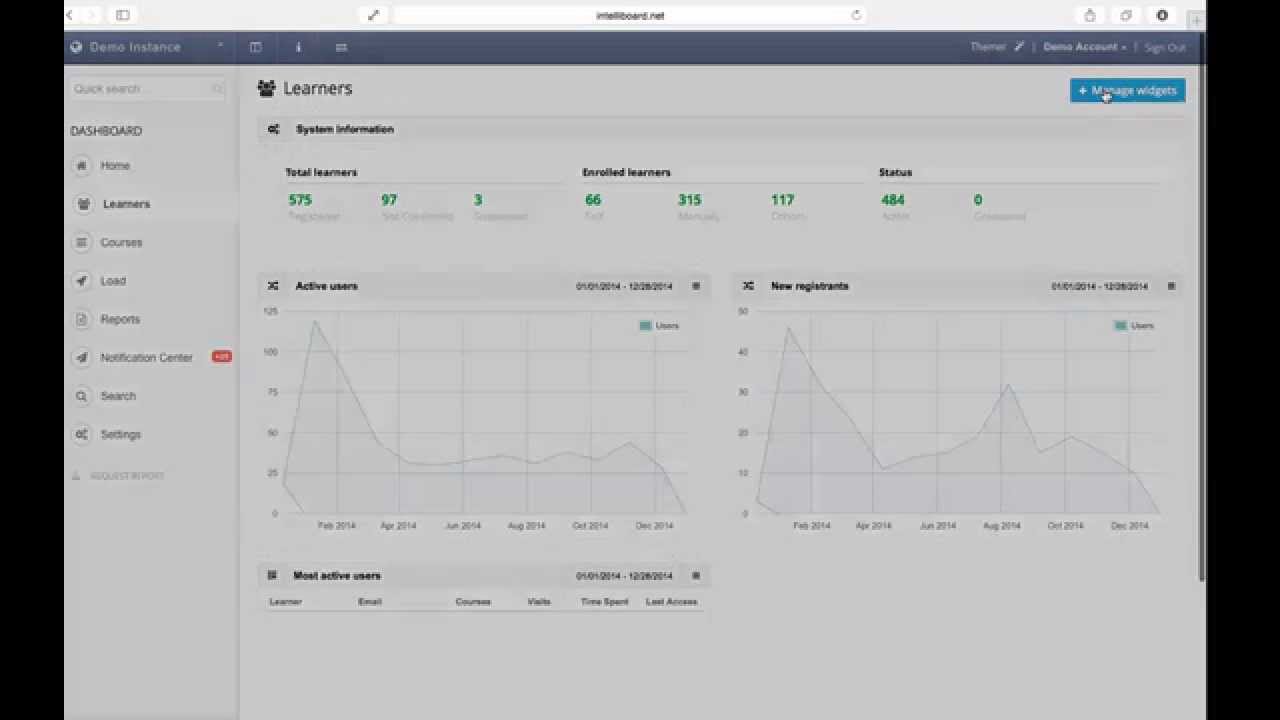Click the Settings gears icon in the sidebar
This screenshot has width=1280, height=720.
click(x=82, y=435)
